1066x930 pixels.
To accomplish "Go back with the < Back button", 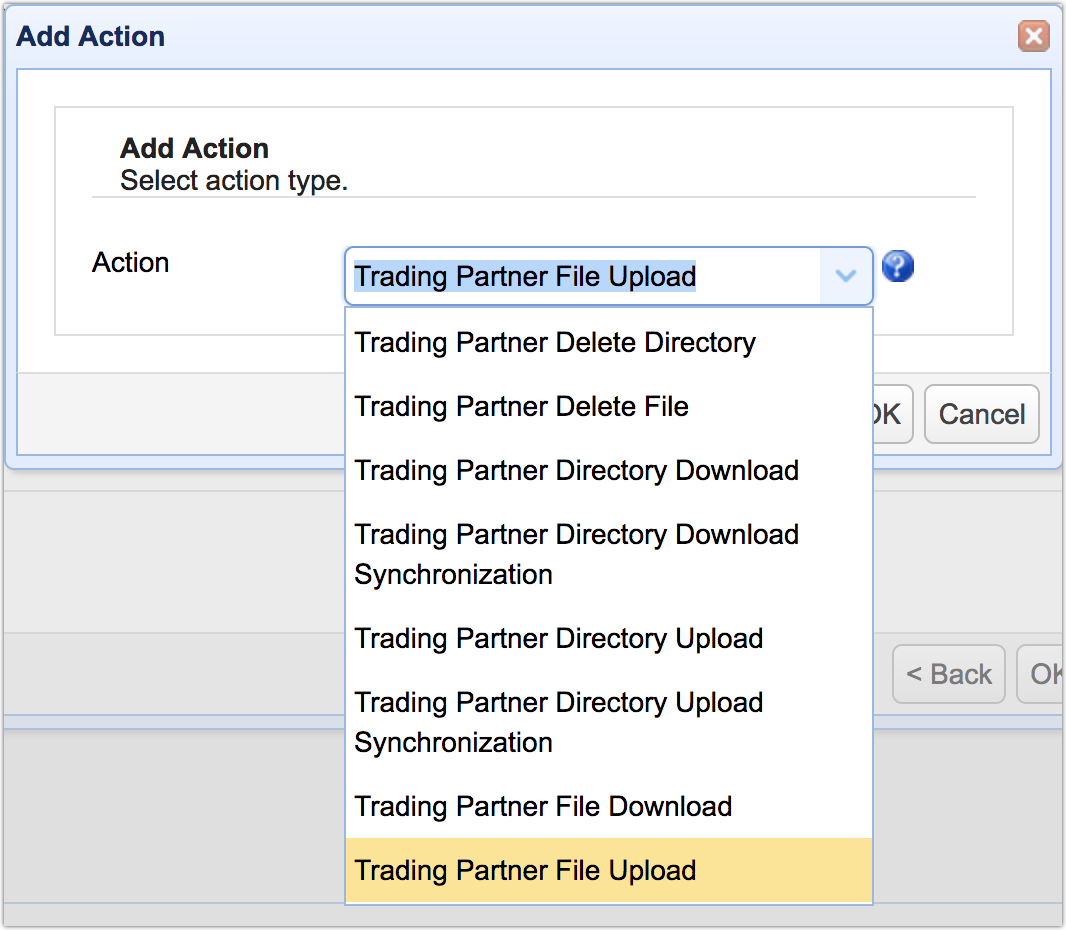I will tap(949, 674).
